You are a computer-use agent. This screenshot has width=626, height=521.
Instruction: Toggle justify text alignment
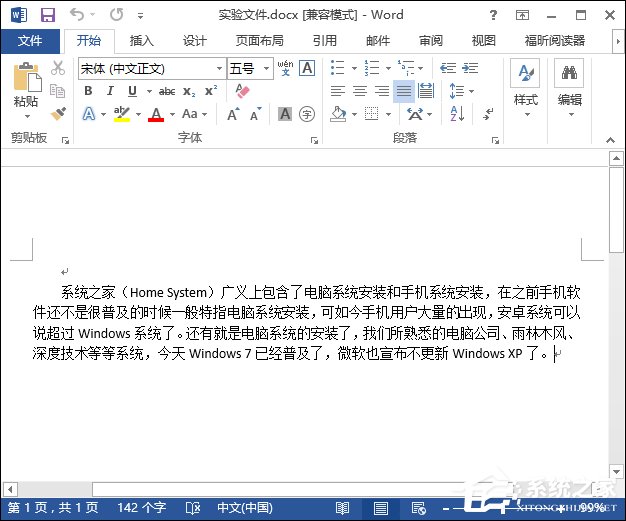[403, 91]
